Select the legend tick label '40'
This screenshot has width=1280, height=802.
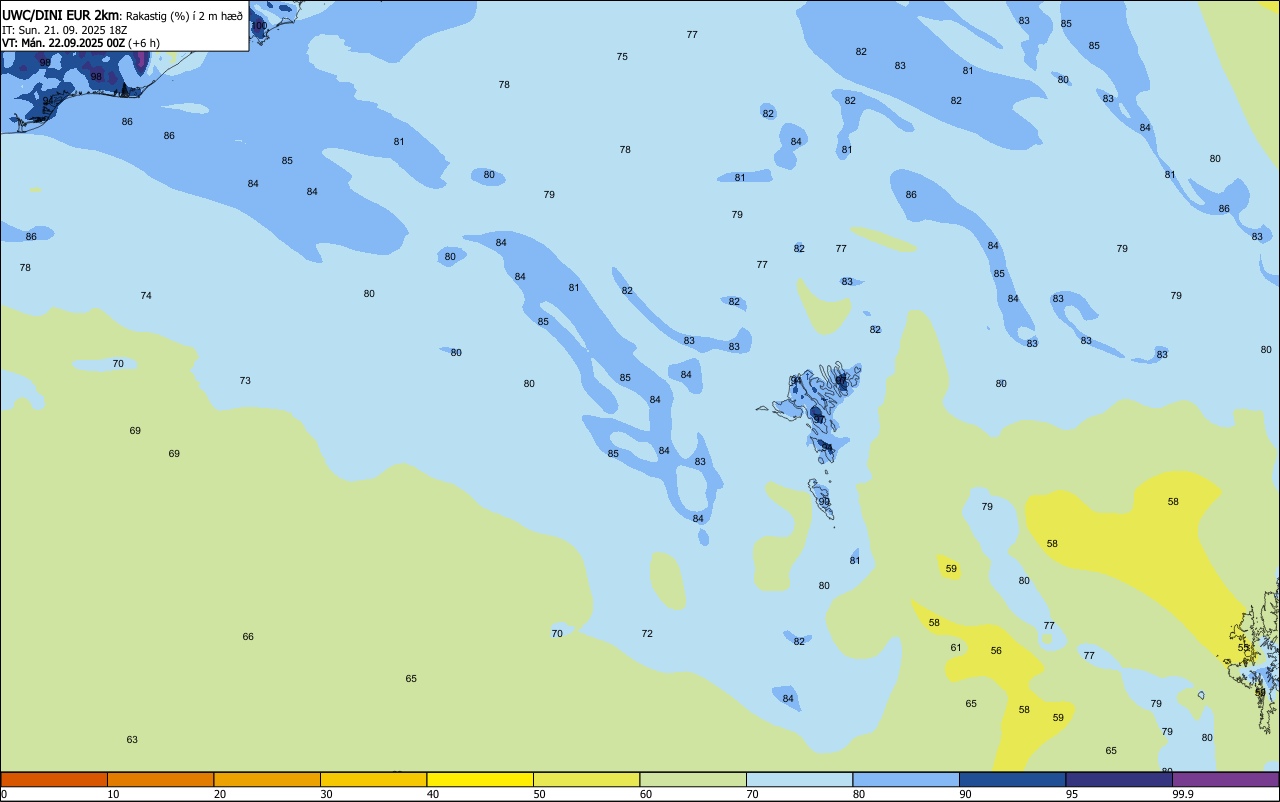[434, 794]
